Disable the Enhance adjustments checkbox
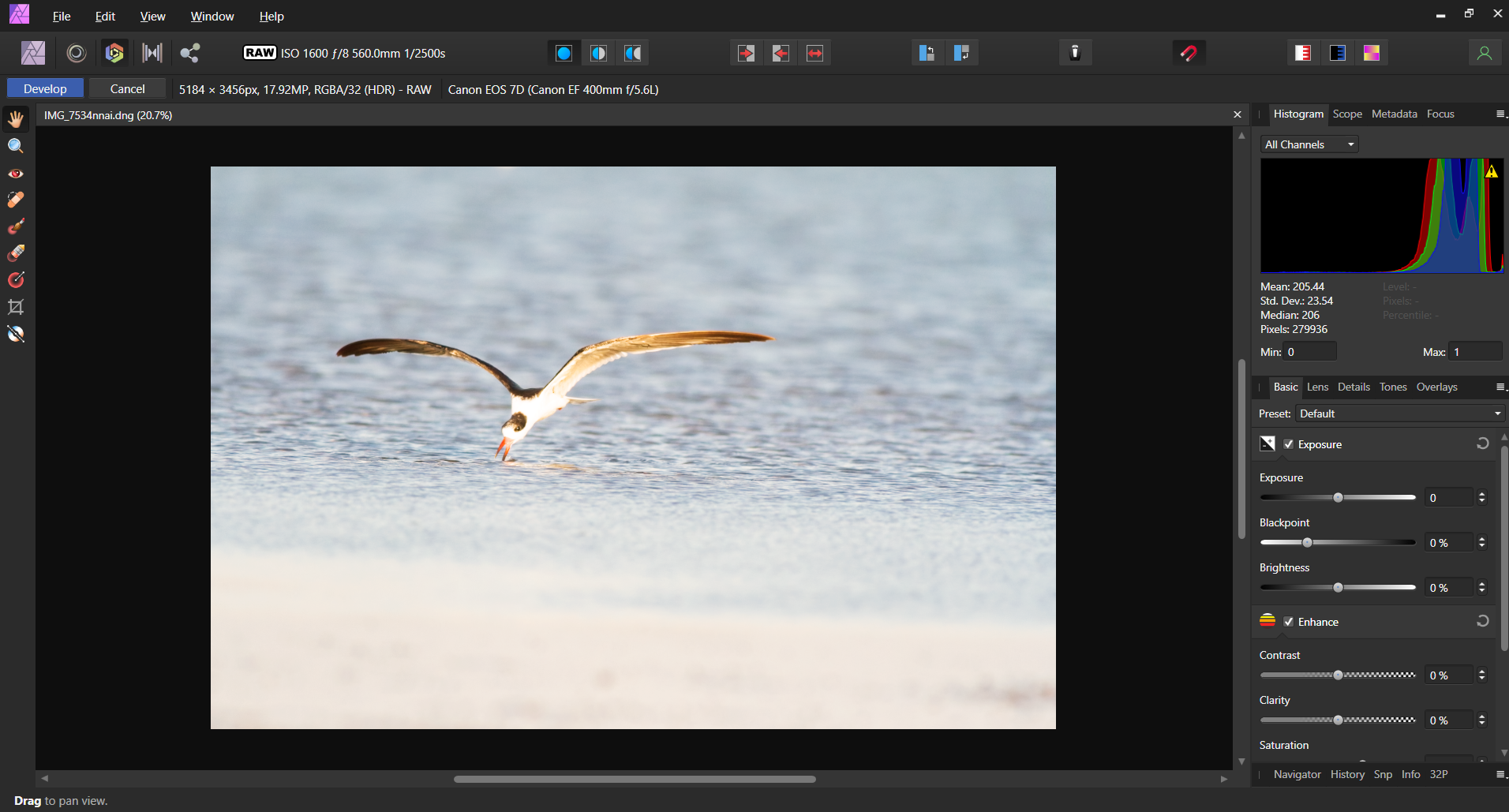 [1289, 622]
